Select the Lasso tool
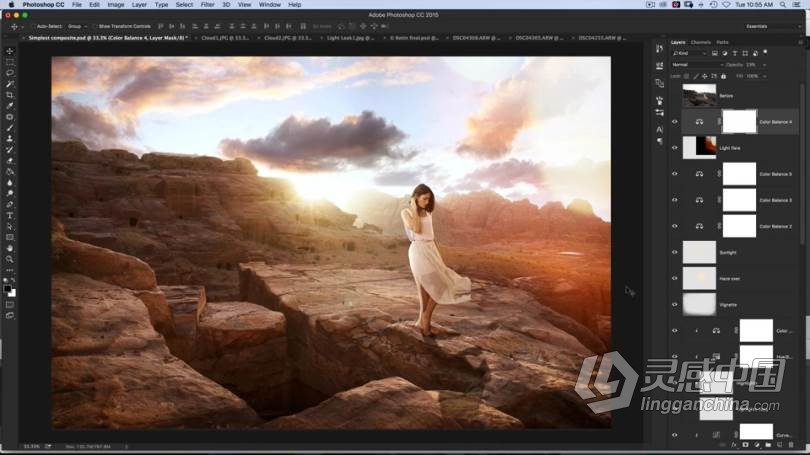The height and width of the screenshot is (455, 810). 10,73
